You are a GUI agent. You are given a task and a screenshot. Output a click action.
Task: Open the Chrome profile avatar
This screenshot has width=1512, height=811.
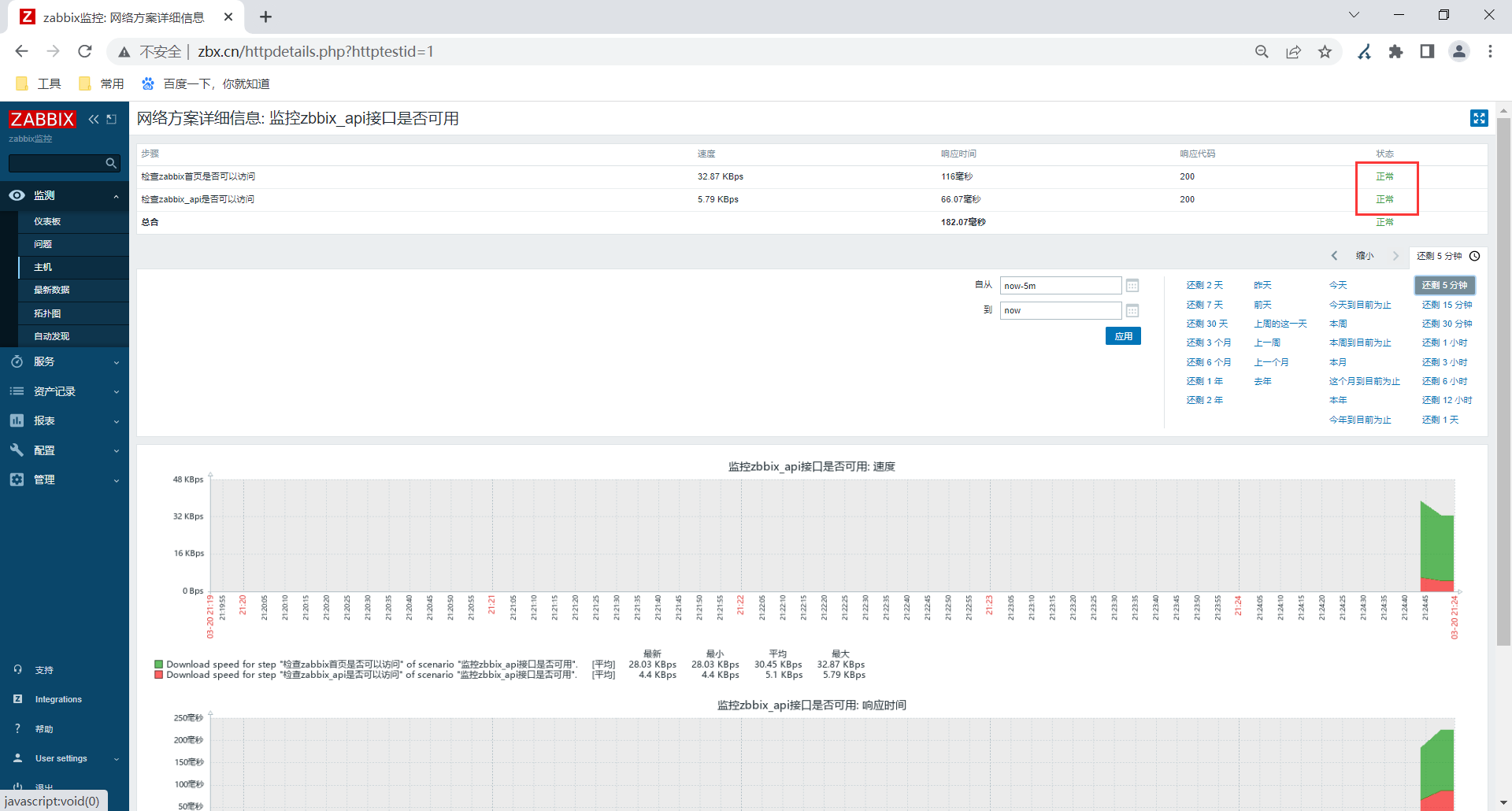pos(1459,51)
